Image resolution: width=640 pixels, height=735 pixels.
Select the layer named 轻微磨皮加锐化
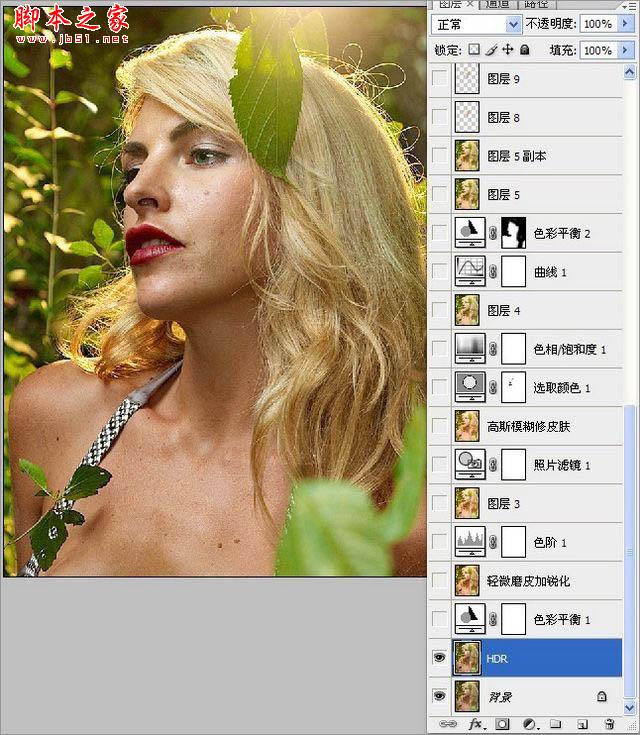click(528, 581)
